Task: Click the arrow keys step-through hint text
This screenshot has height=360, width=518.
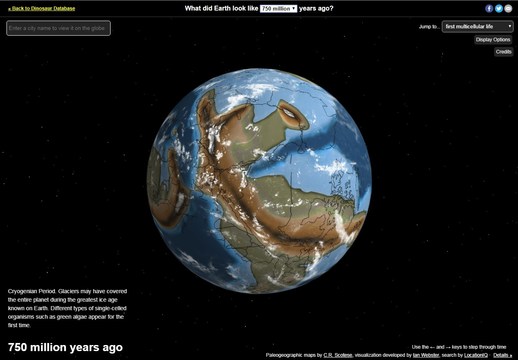Action: coord(459,347)
